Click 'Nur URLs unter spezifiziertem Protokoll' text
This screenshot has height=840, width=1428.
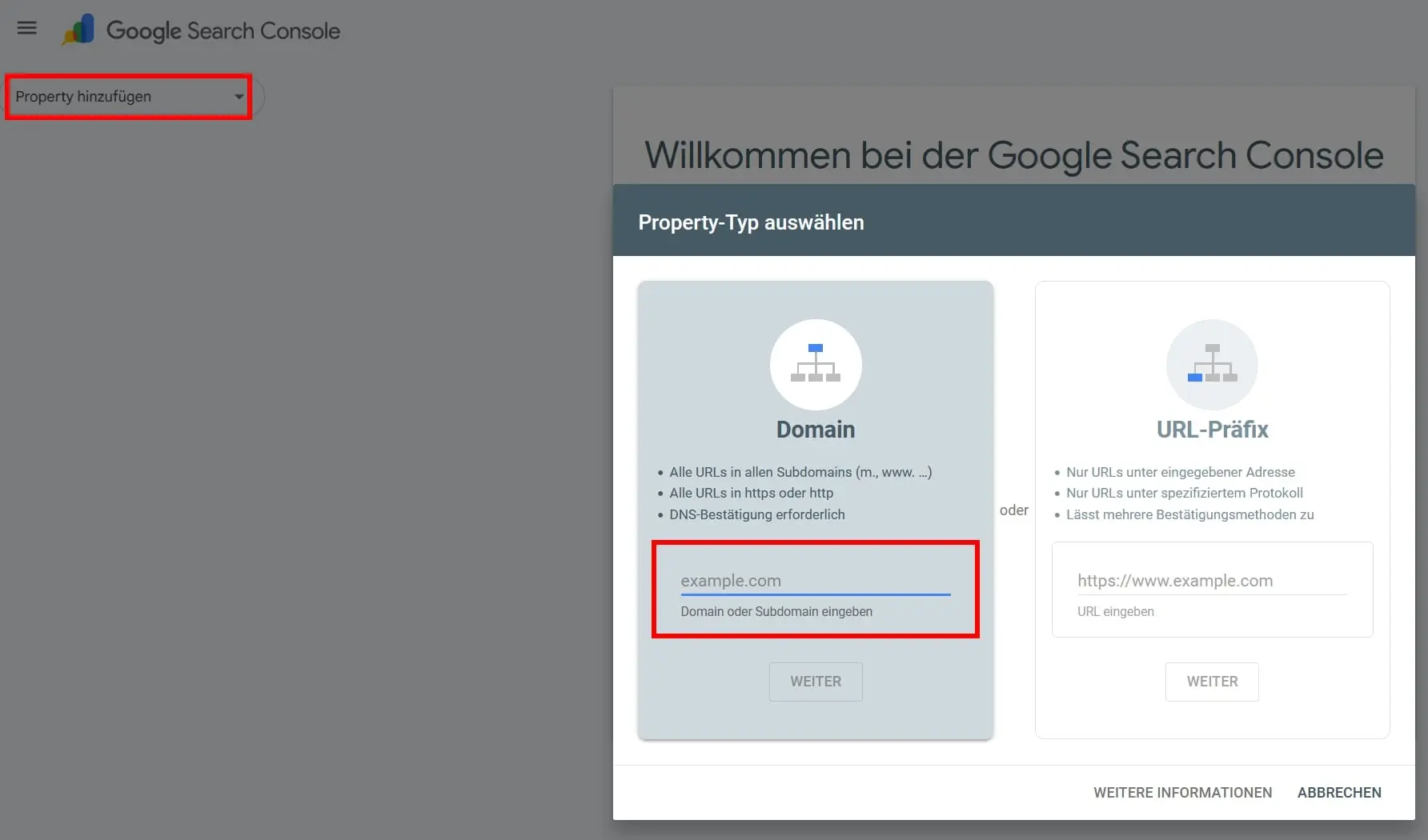click(x=1184, y=493)
